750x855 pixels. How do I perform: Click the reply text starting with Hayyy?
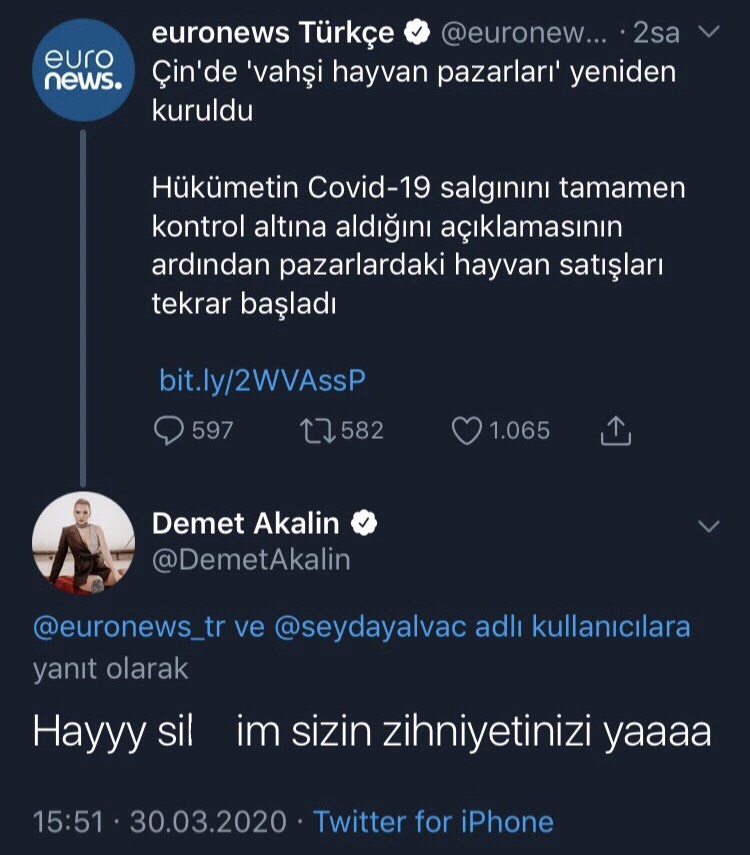point(371,734)
